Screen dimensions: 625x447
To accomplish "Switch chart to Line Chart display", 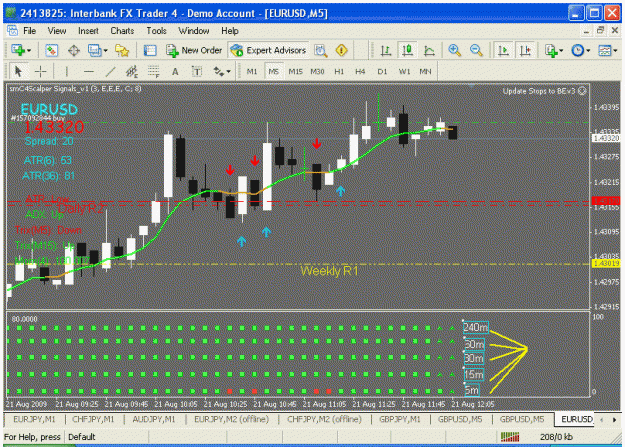I will point(429,50).
